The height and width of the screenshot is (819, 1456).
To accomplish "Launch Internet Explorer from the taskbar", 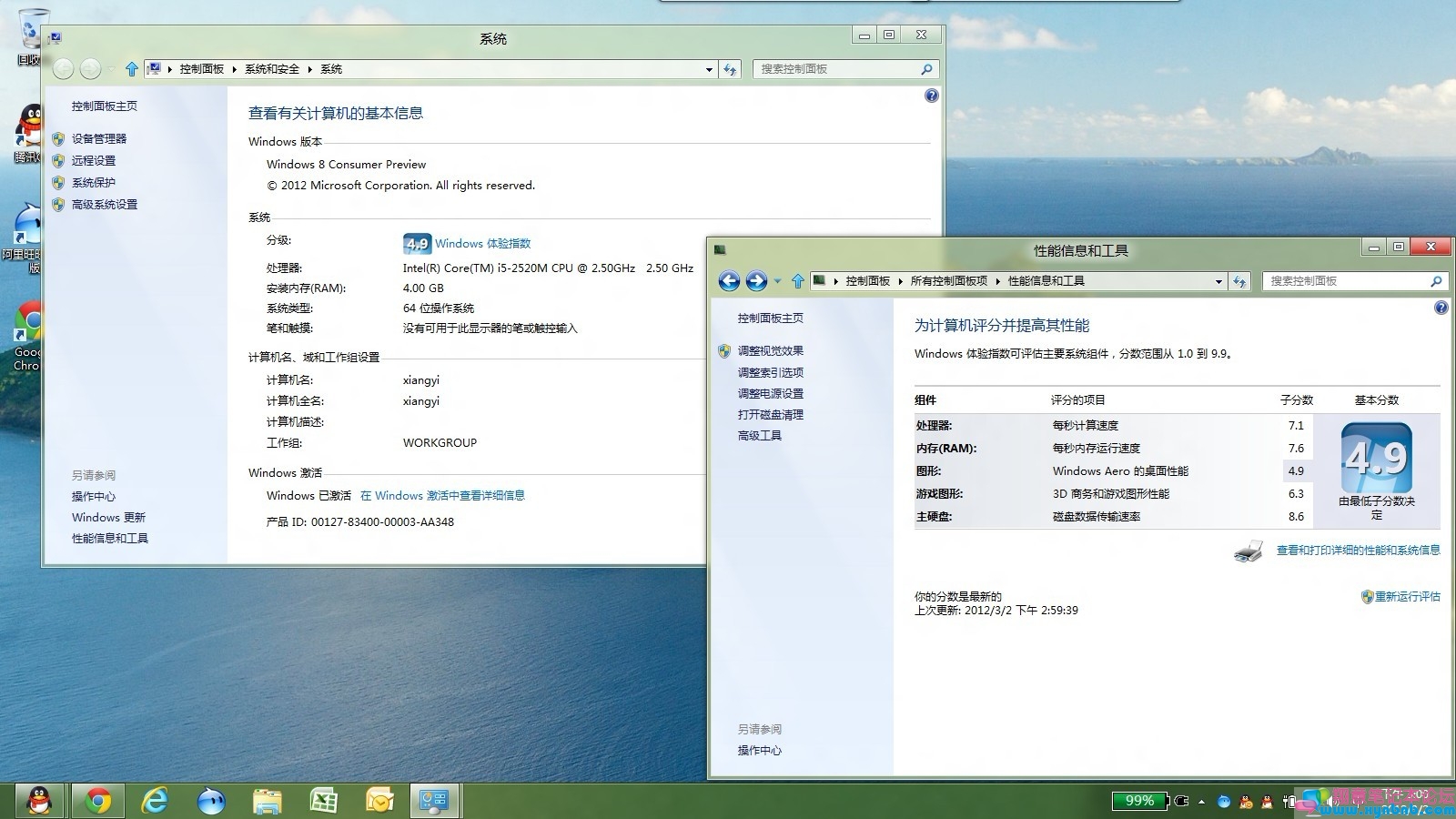I will [155, 801].
